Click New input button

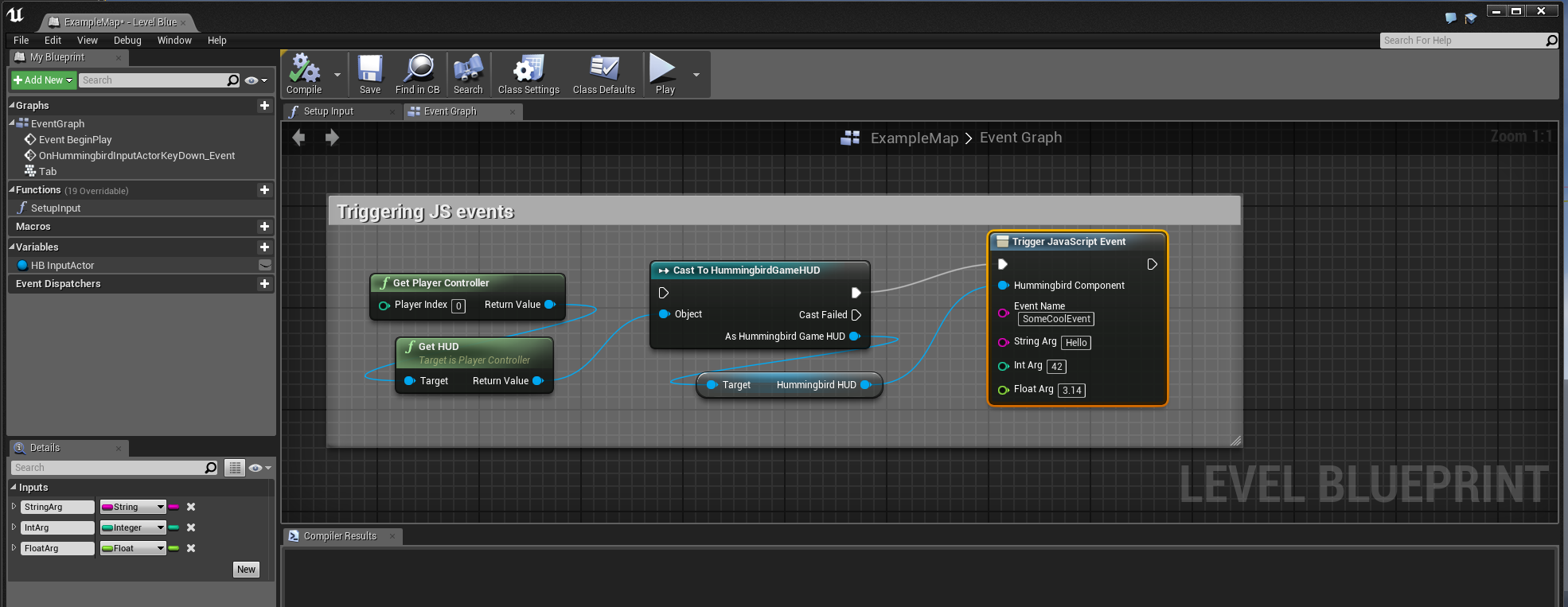coord(247,570)
